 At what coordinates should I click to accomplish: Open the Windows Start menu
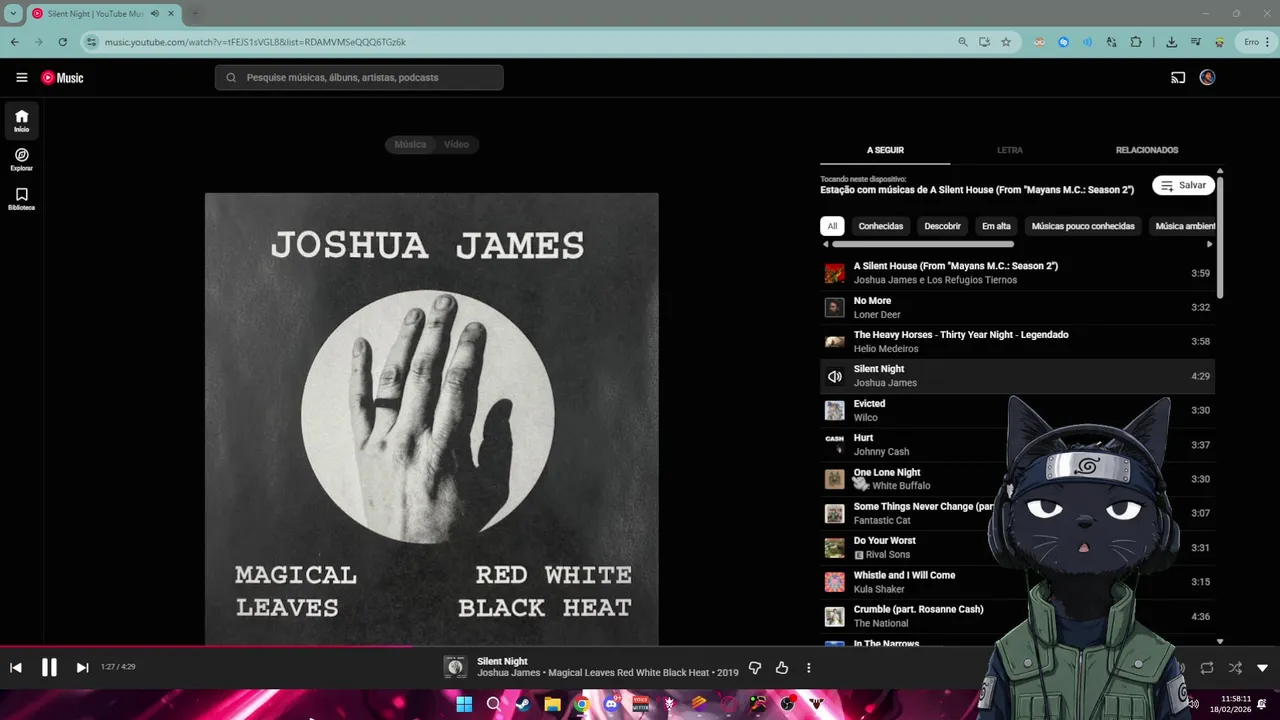point(464,704)
